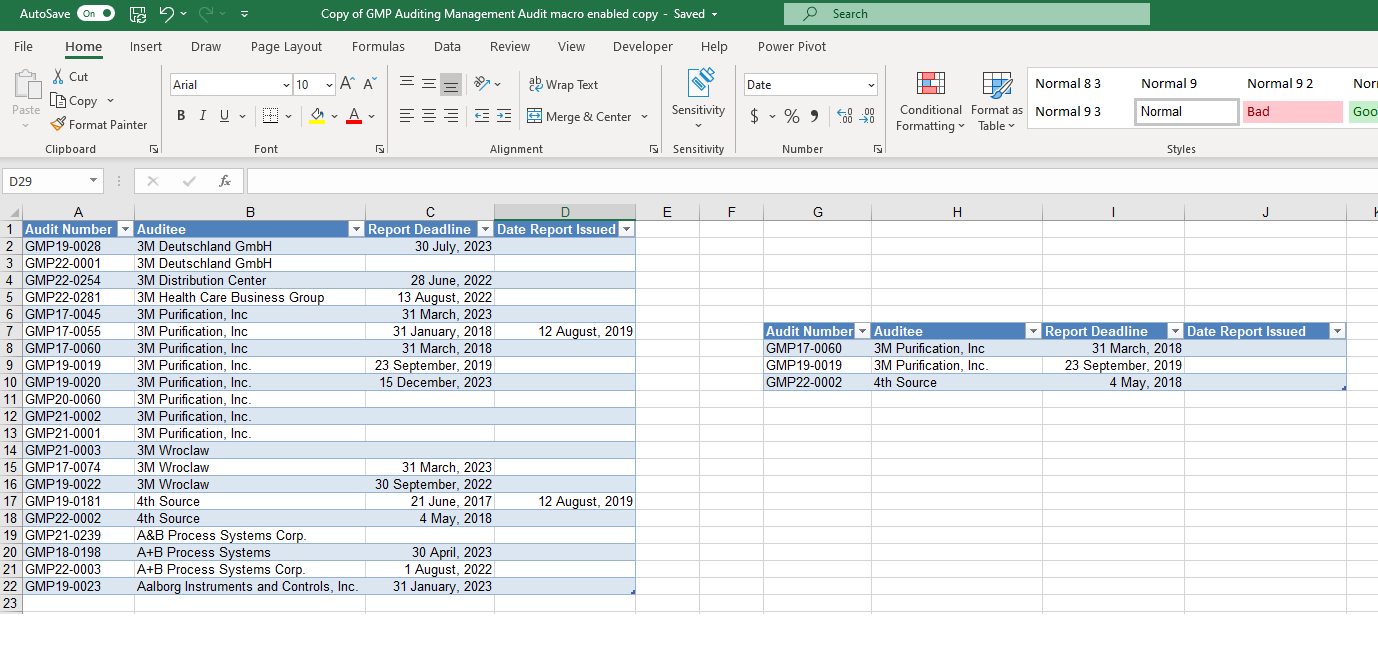The height and width of the screenshot is (648, 1378).
Task: Center text horizontally
Action: tap(429, 116)
